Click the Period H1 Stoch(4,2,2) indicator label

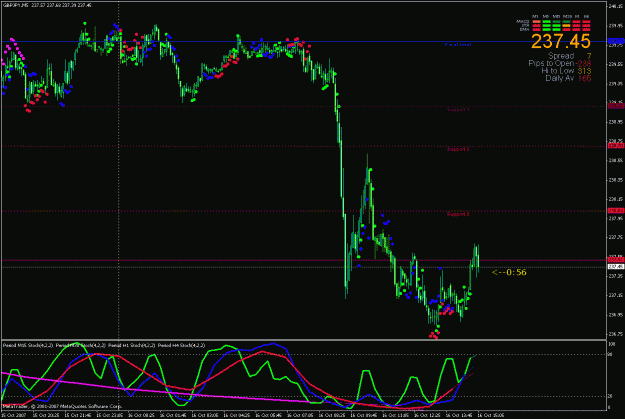tap(132, 345)
